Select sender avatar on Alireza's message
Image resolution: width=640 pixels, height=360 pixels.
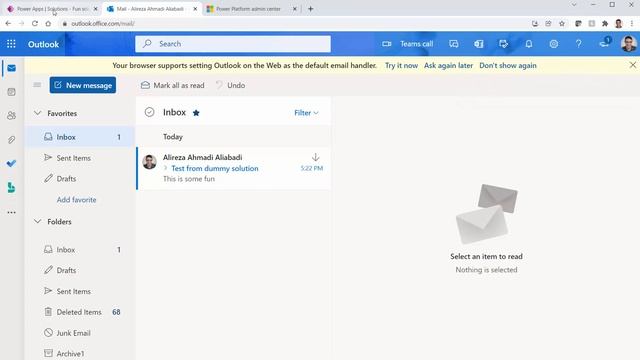pyautogui.click(x=149, y=162)
